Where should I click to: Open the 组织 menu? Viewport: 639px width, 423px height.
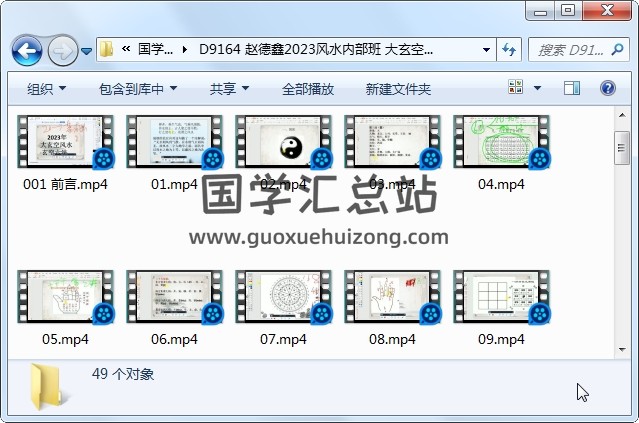46,88
